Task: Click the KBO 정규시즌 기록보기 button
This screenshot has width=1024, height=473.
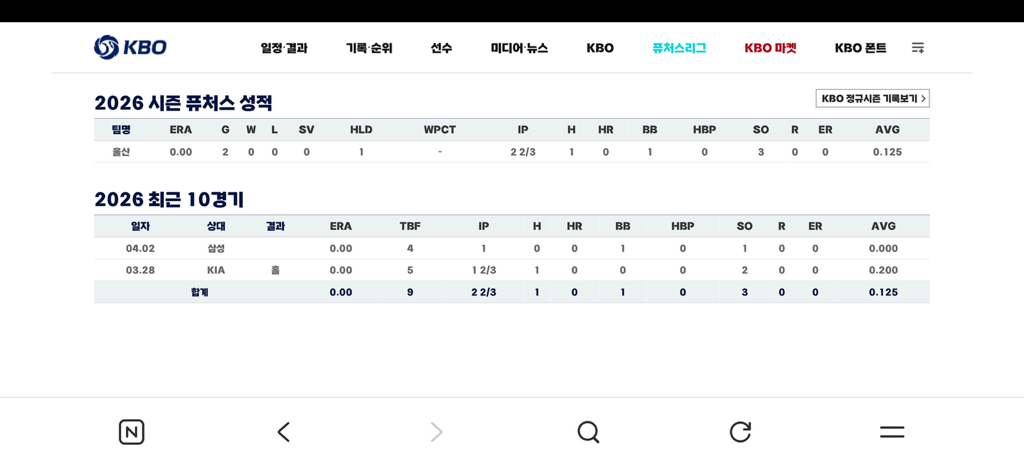Action: click(x=872, y=98)
